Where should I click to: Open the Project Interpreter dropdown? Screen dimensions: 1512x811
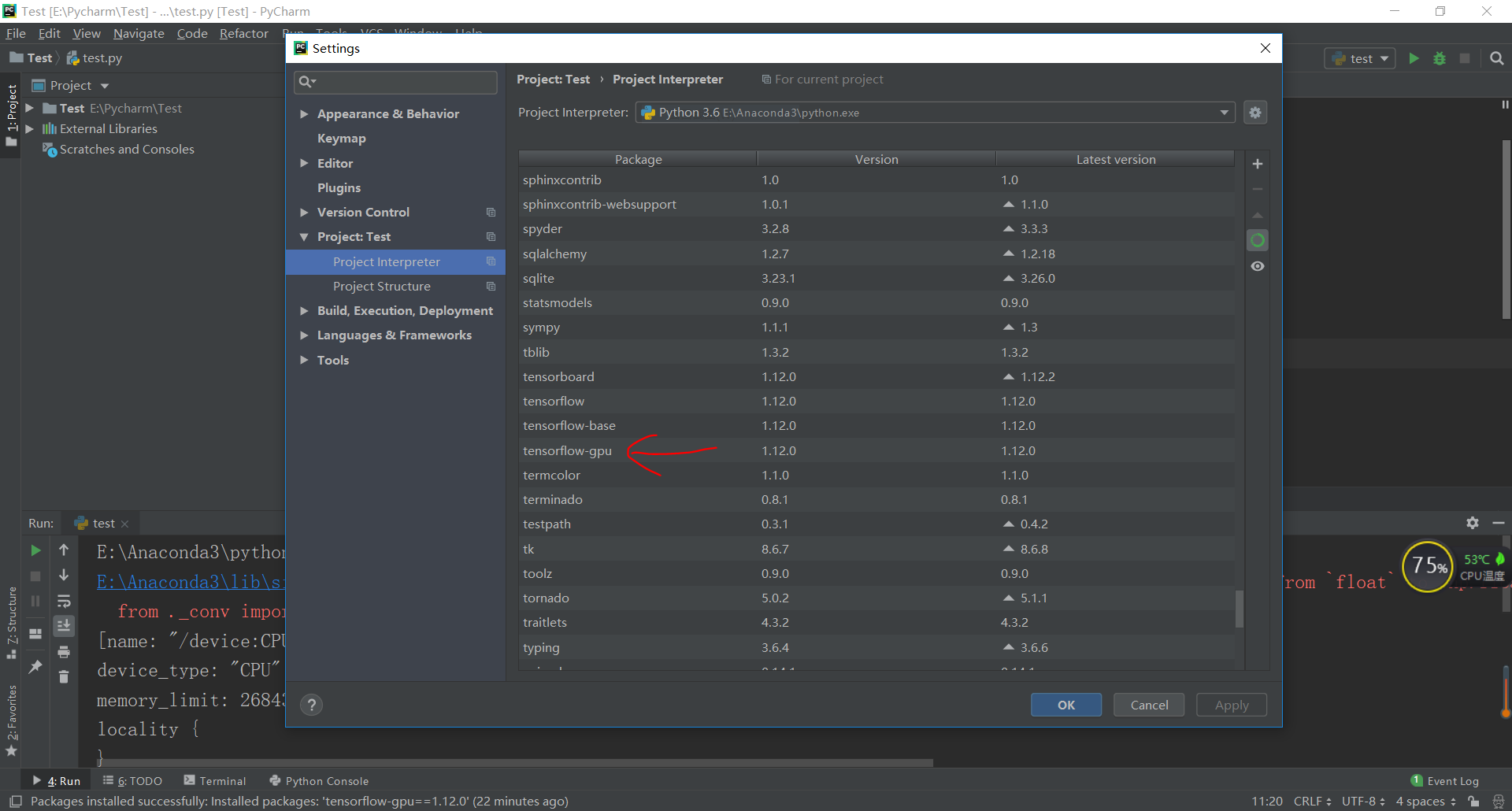(x=936, y=113)
